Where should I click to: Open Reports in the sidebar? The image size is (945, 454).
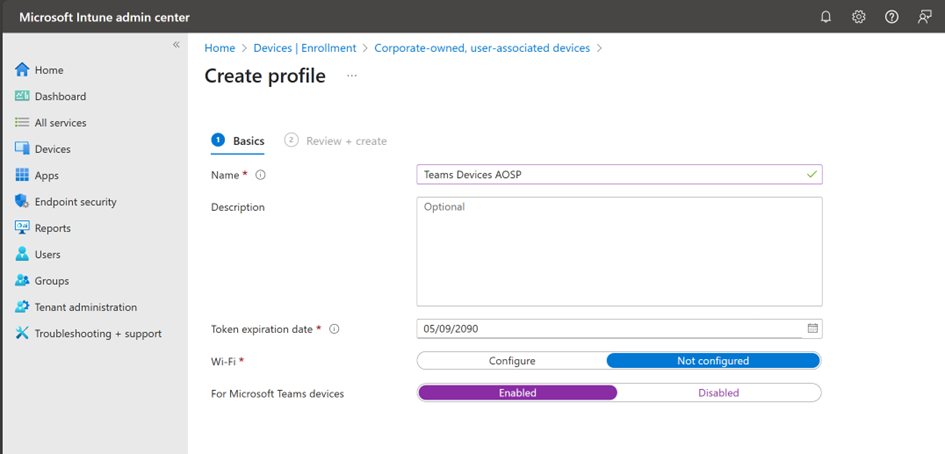point(52,228)
